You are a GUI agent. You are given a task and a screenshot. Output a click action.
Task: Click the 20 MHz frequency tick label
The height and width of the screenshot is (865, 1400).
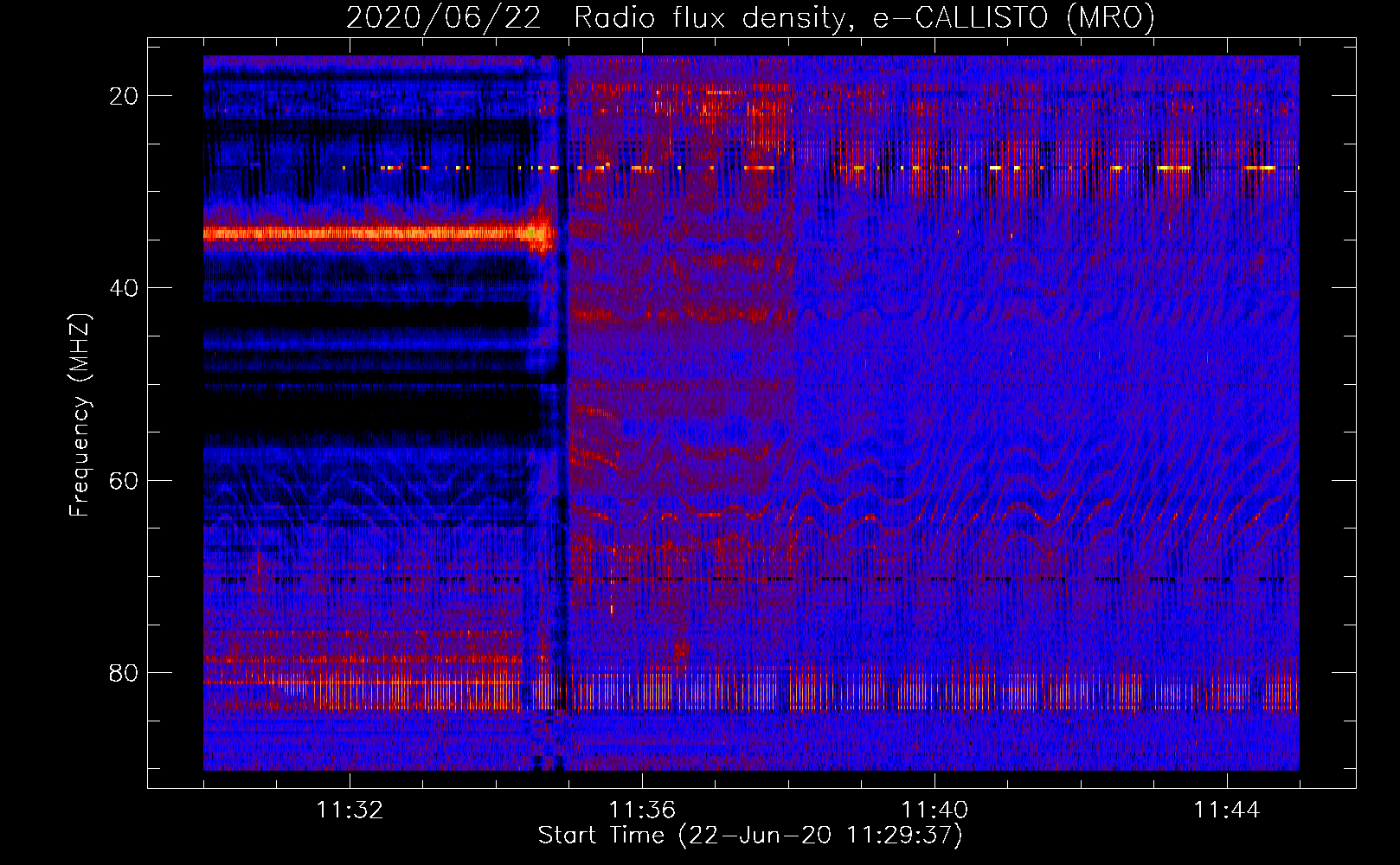pyautogui.click(x=124, y=95)
